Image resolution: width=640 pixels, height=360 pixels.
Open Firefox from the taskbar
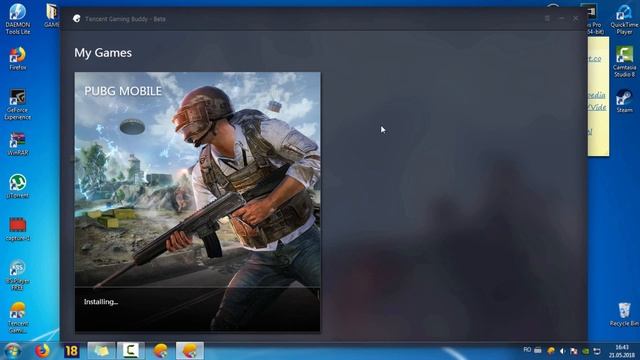coord(42,351)
